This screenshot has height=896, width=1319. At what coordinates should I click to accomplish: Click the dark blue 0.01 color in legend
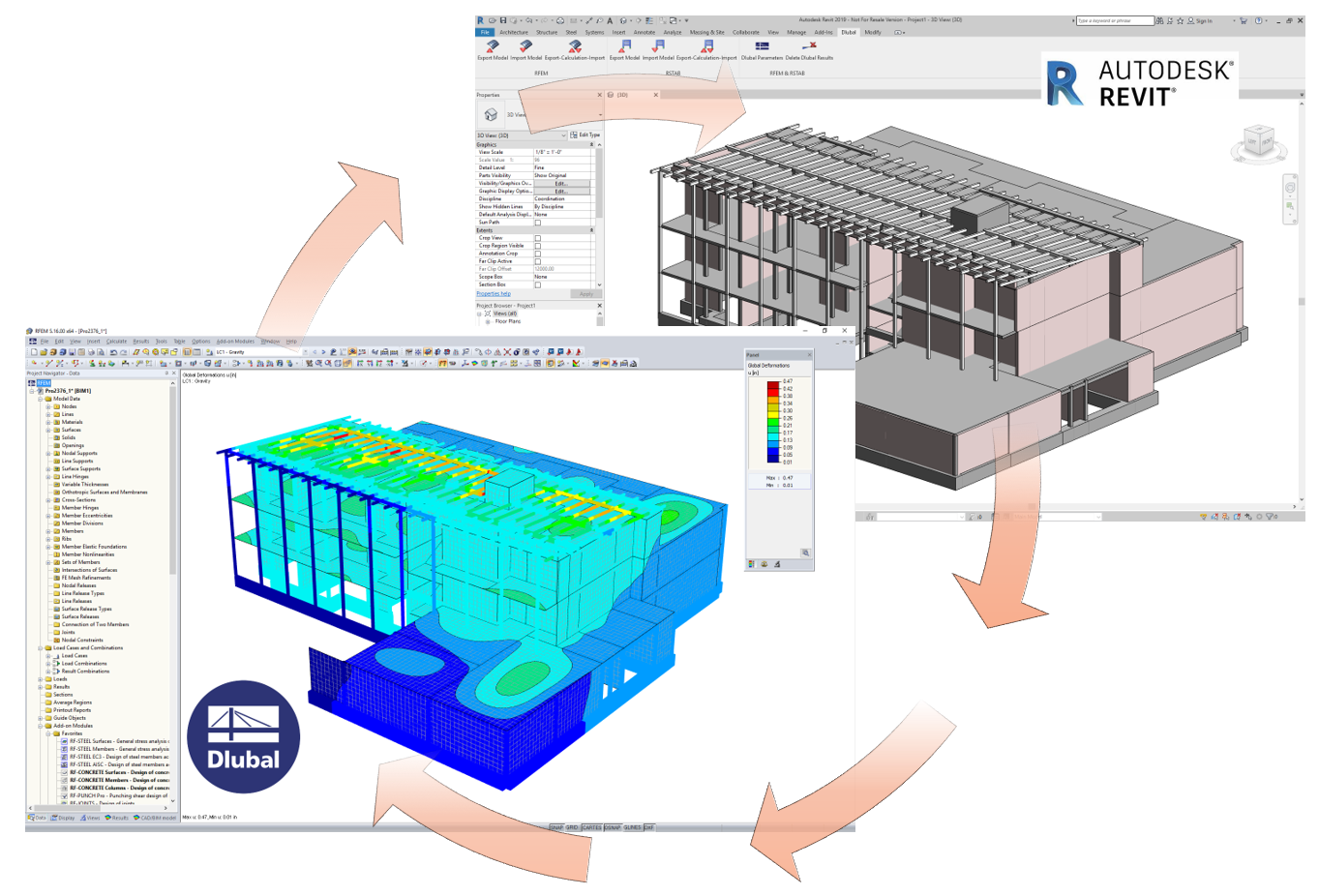click(x=772, y=460)
